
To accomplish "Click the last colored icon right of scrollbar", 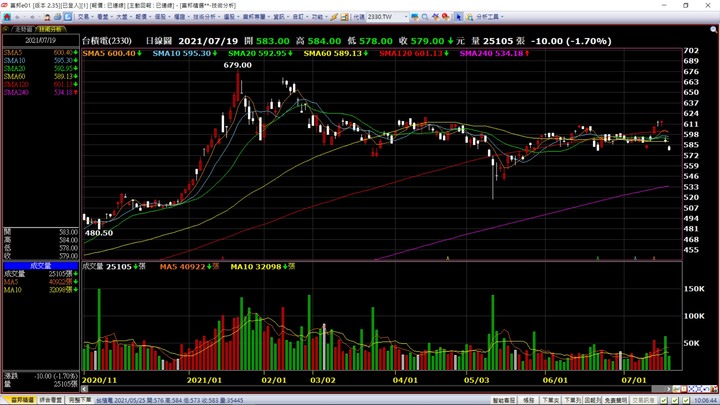I will pyautogui.click(x=715, y=389).
